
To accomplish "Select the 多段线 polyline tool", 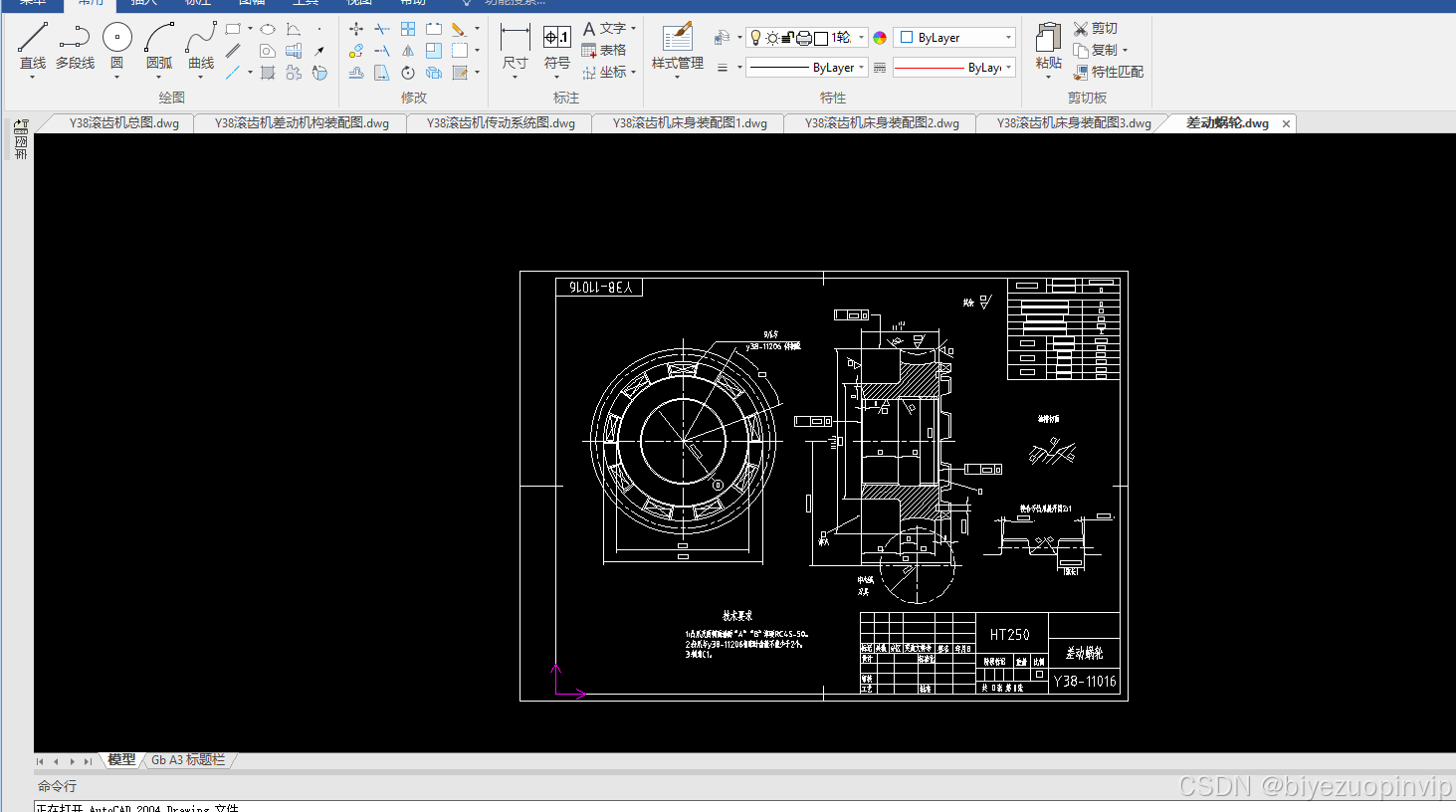I will 75,46.
